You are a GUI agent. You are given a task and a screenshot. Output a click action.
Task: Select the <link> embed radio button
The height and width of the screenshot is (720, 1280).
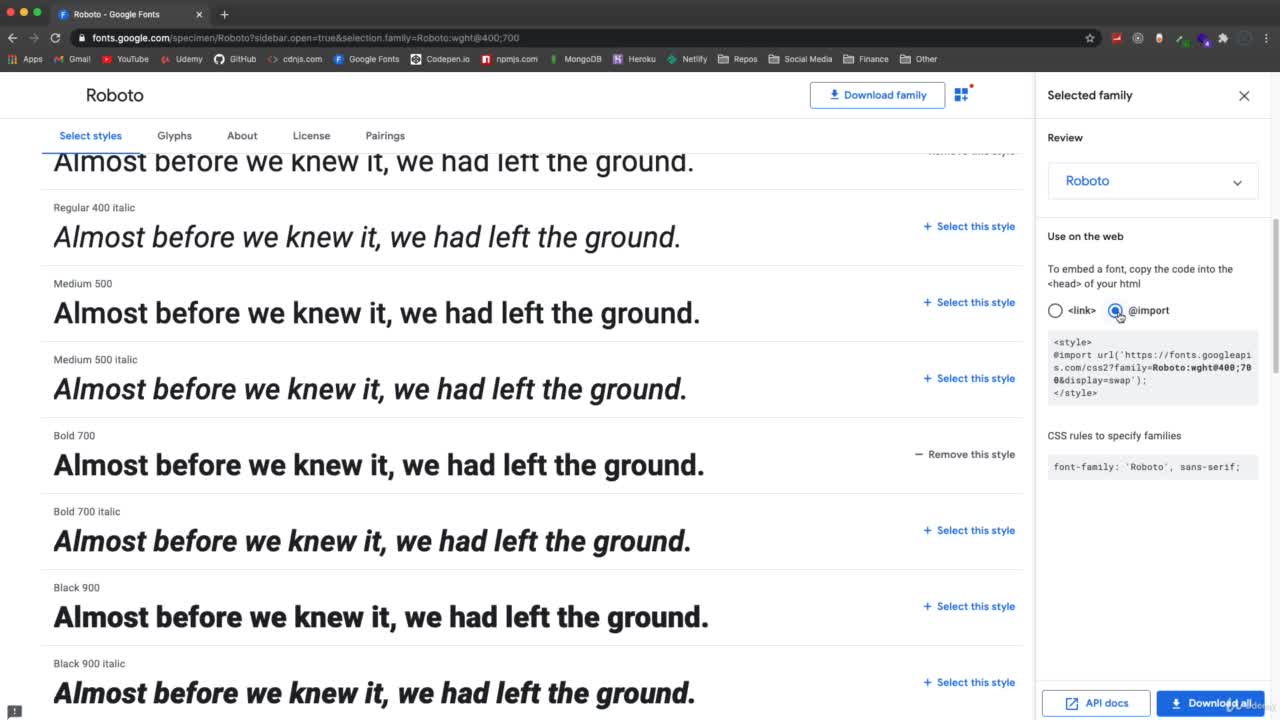pos(1055,311)
